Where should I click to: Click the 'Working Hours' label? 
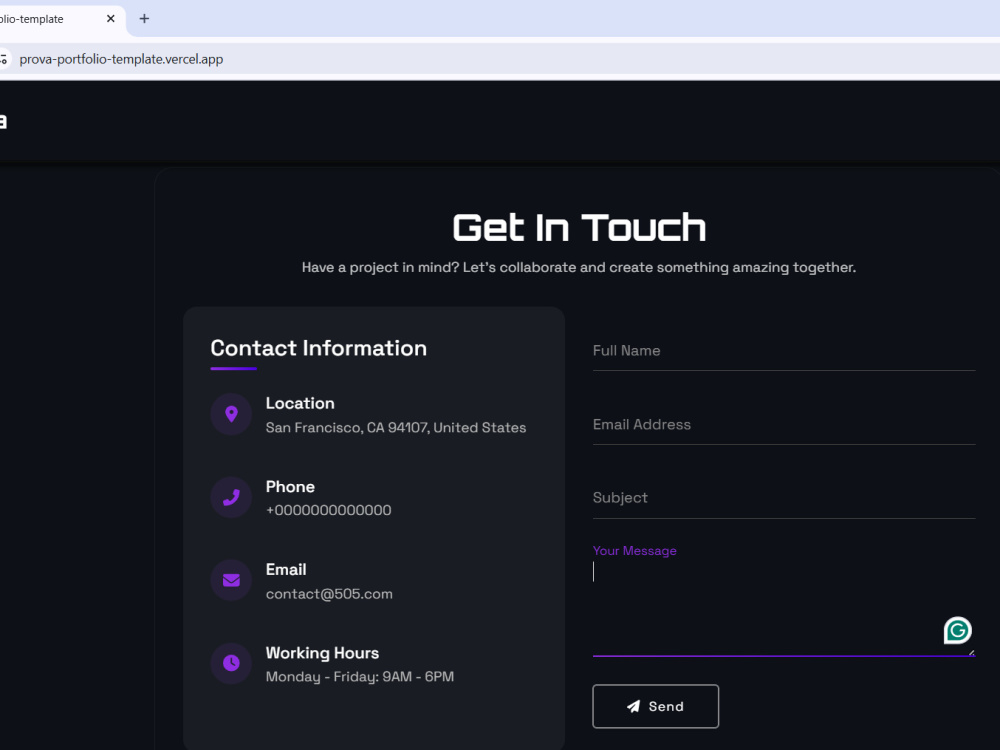pyautogui.click(x=322, y=653)
